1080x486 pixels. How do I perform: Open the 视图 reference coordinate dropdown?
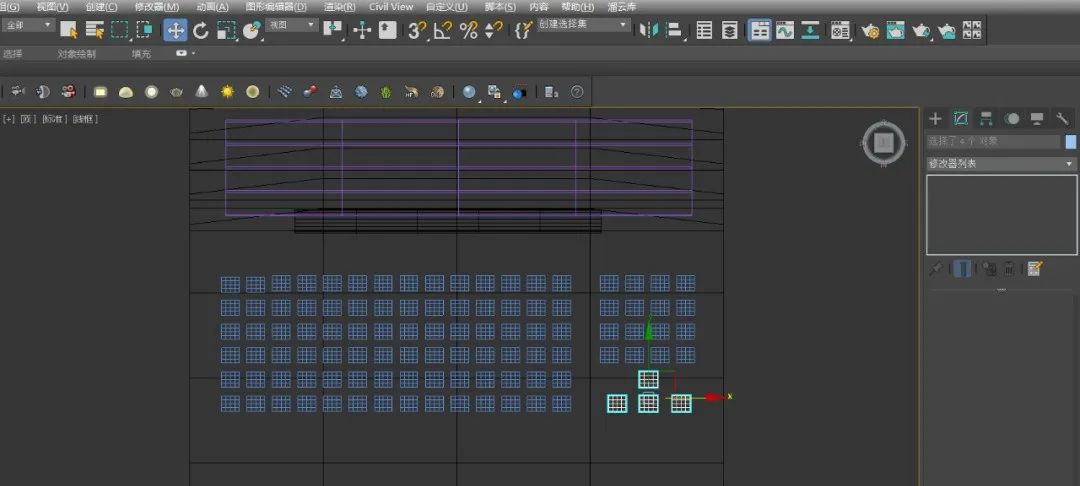tap(293, 25)
